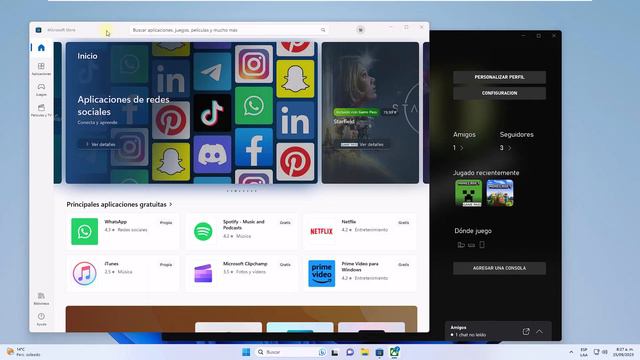
Task: Switch to Microsoft Store from taskbar icon
Action: [379, 352]
